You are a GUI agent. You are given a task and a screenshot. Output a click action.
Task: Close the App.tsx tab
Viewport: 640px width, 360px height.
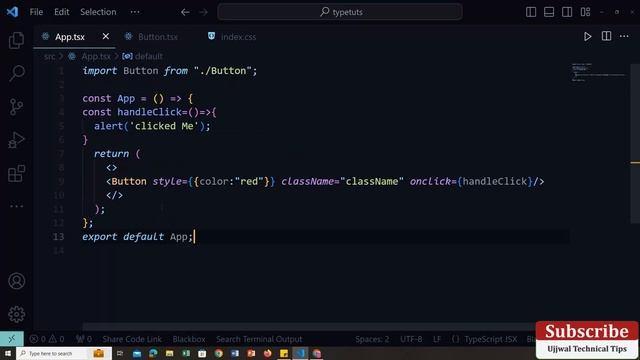(106, 36)
